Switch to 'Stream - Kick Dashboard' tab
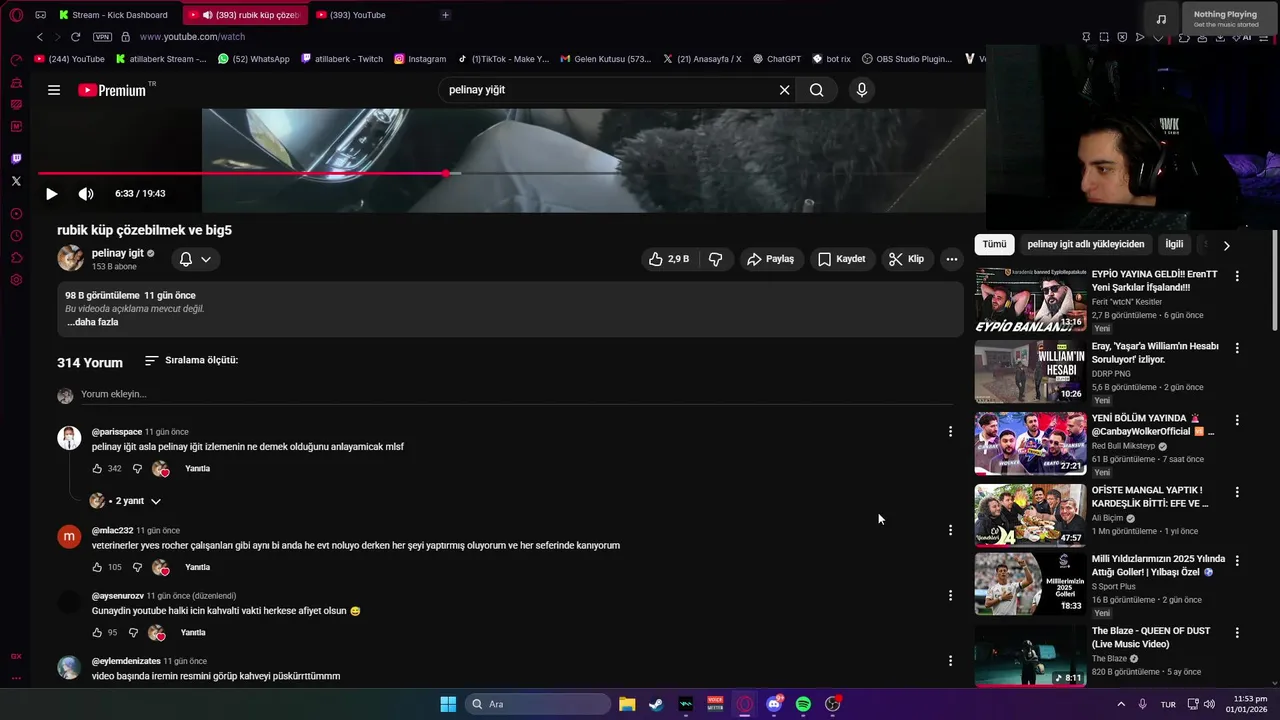 pos(114,15)
